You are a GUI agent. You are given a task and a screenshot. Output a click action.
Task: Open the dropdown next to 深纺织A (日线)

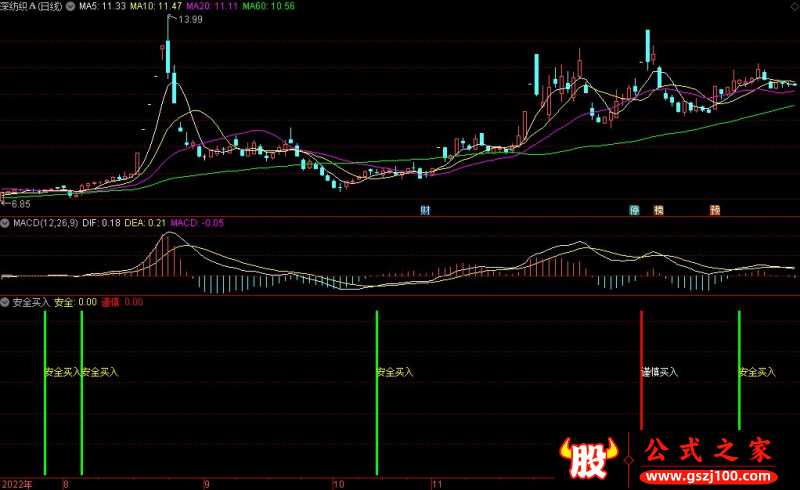click(x=70, y=6)
